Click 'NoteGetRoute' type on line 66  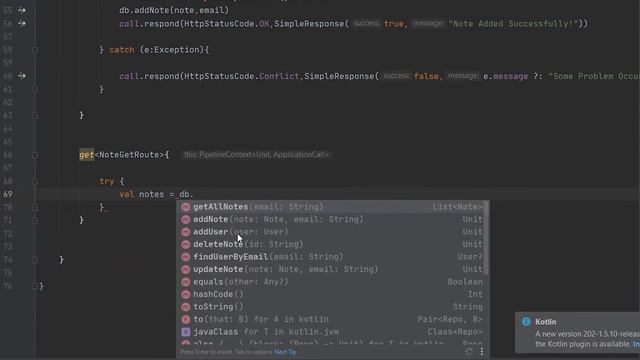(x=129, y=155)
